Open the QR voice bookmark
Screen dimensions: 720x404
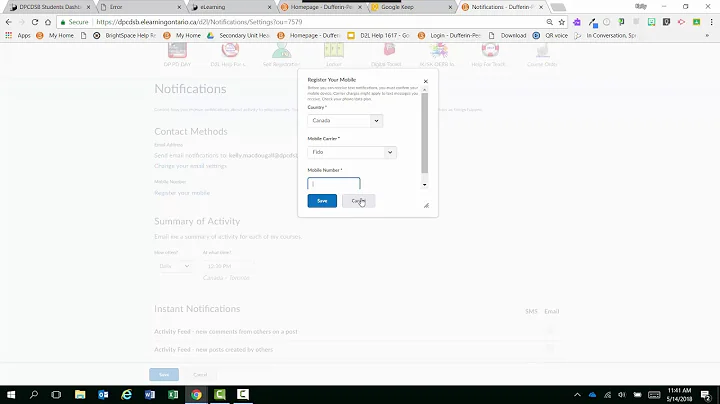(550, 35)
